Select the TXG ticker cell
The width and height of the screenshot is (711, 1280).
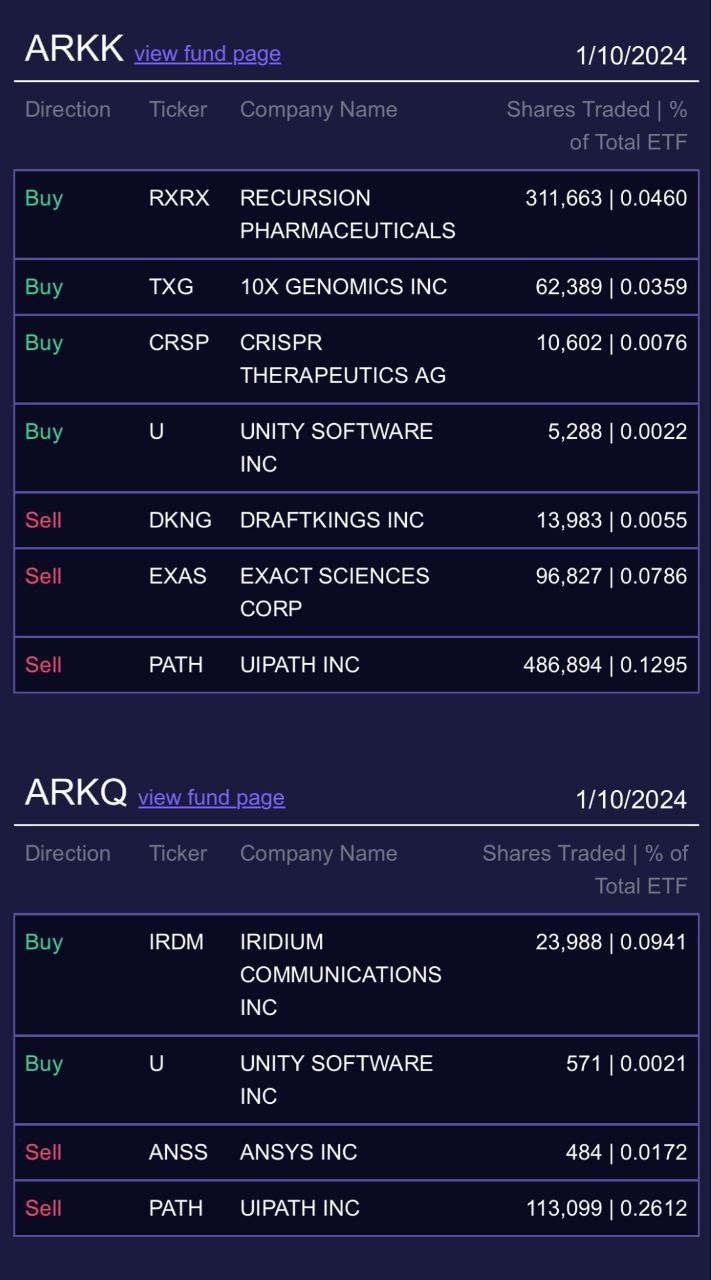point(171,287)
